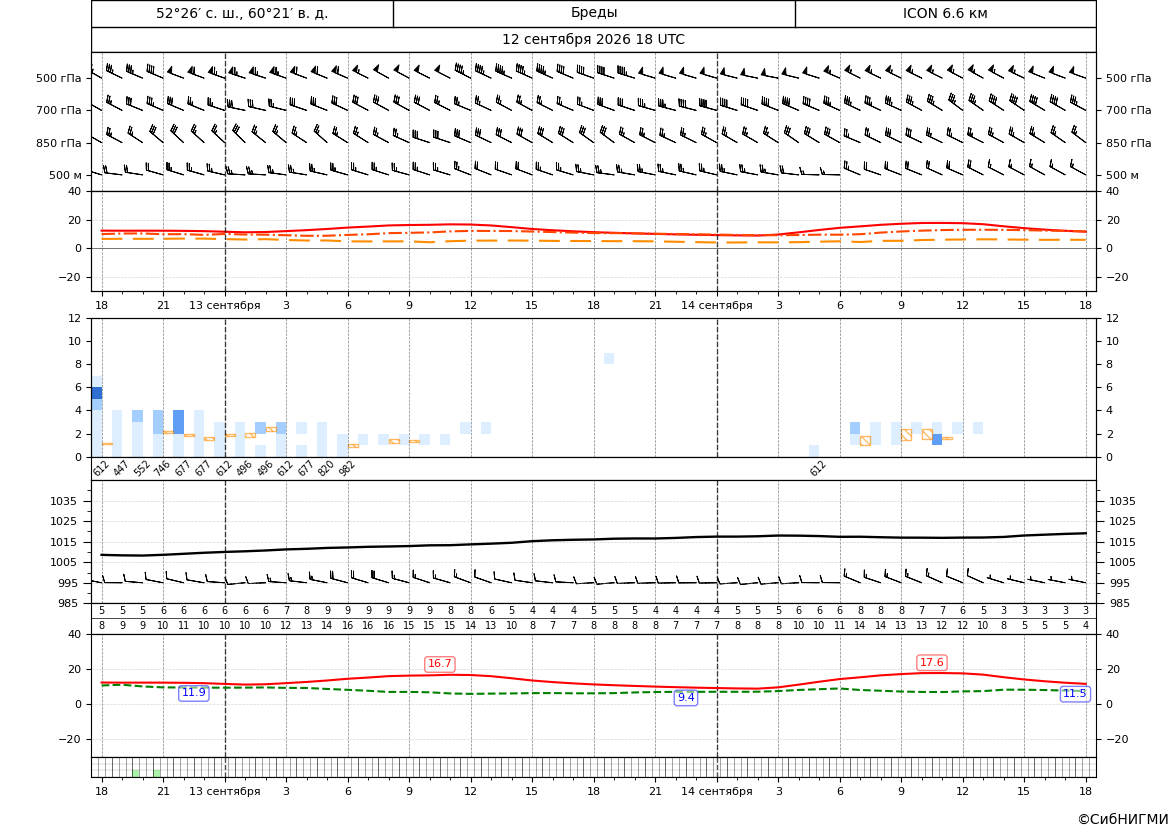Image resolution: width=1169 pixels, height=827 pixels.
Task: Click the date header 12 сентября 2026 18 UTC
Action: [593, 40]
